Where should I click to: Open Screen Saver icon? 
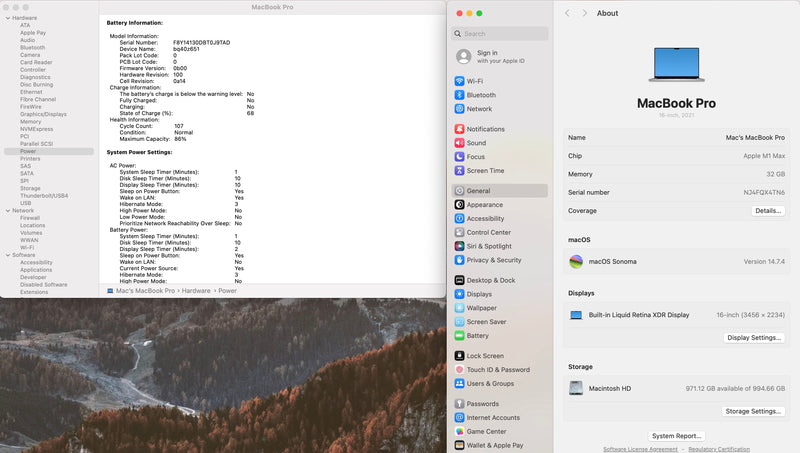tap(459, 321)
